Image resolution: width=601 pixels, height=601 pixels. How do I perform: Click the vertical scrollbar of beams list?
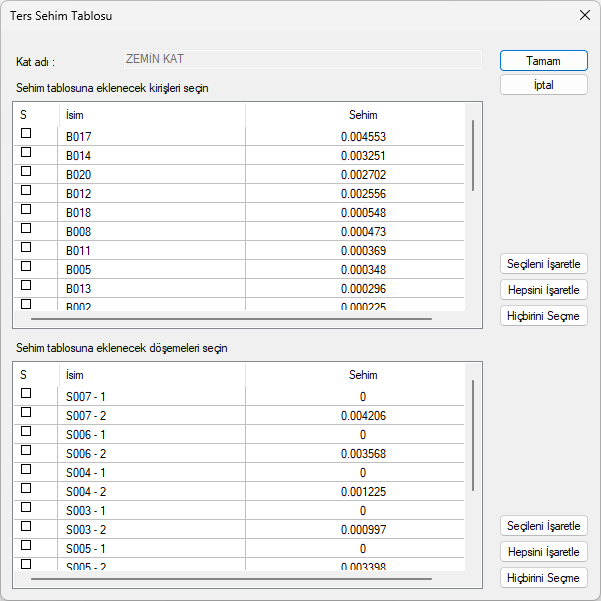[x=473, y=155]
